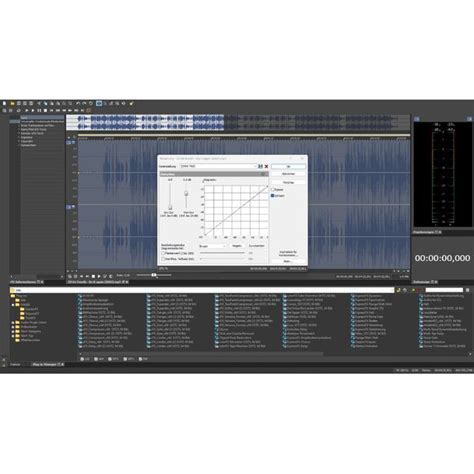Image resolution: width=474 pixels, height=474 pixels.
Task: Enable the Bypass checkbox in dialog
Action: (273, 189)
